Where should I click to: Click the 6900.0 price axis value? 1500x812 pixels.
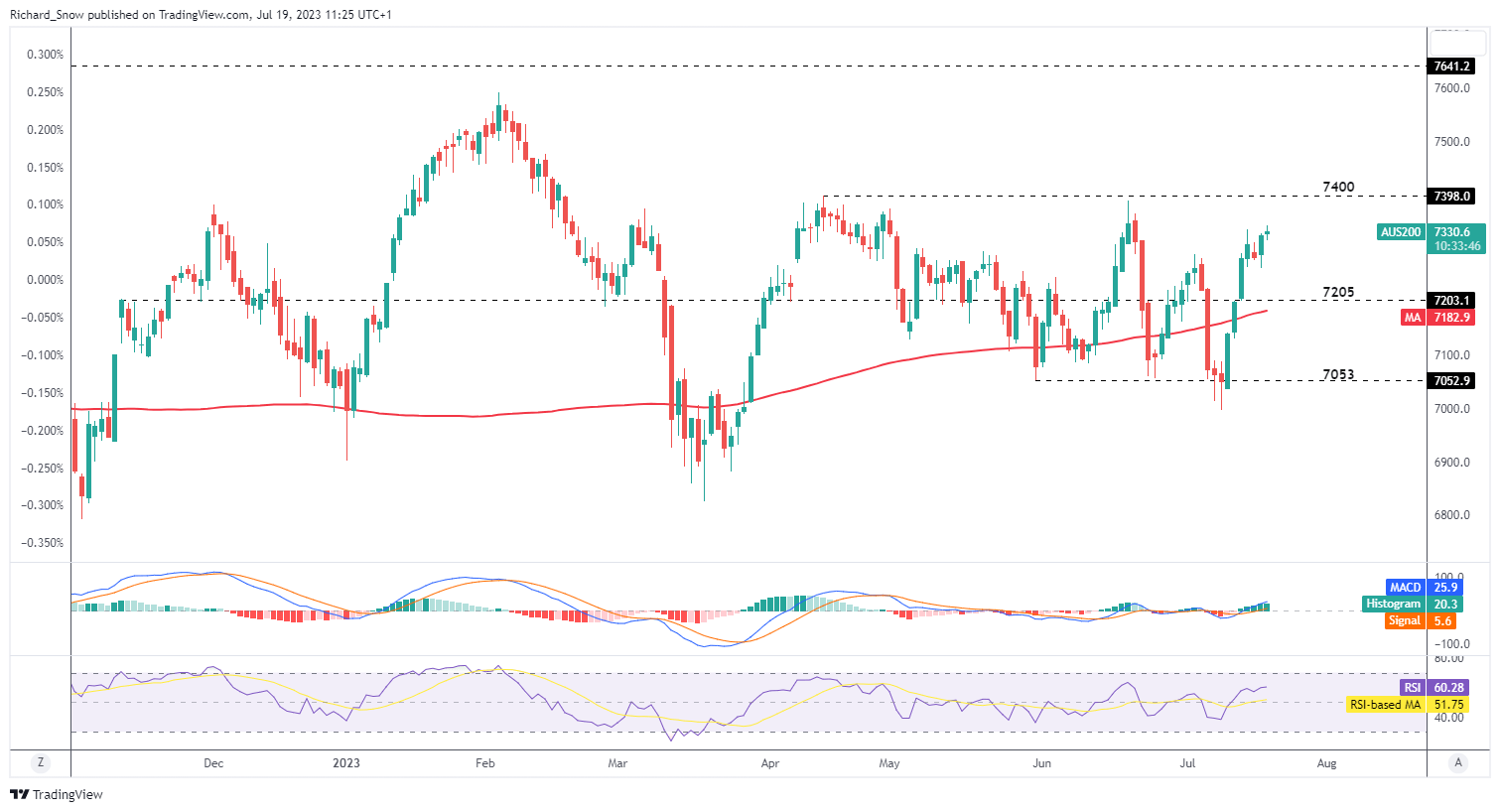coord(1453,463)
